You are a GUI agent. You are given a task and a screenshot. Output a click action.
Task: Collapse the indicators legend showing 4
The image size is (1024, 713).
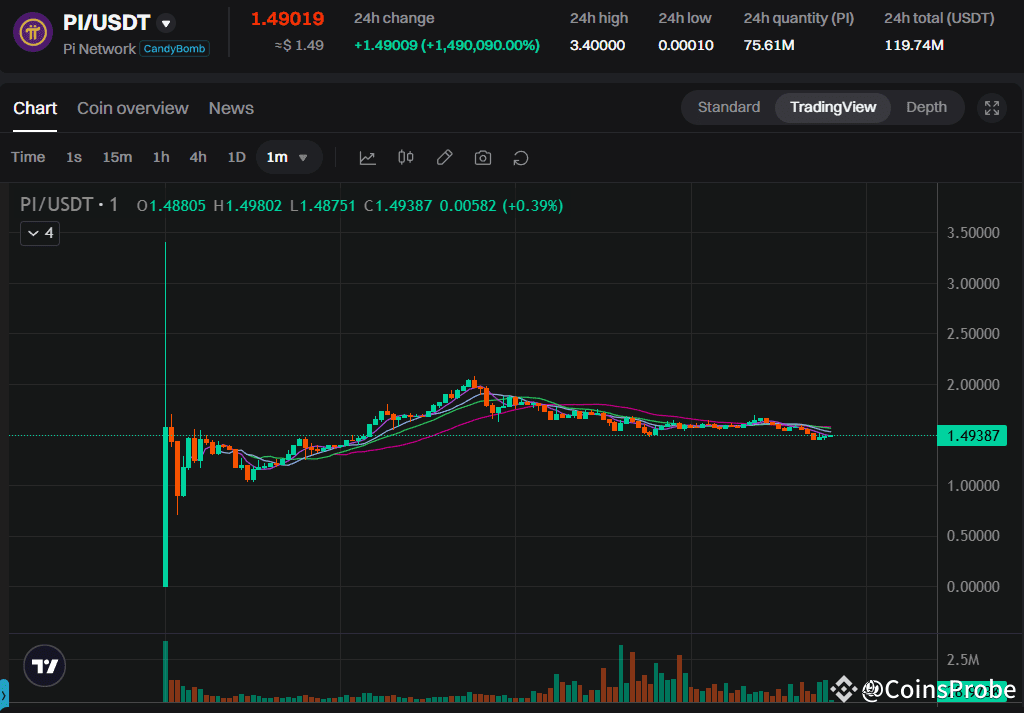click(x=39, y=233)
